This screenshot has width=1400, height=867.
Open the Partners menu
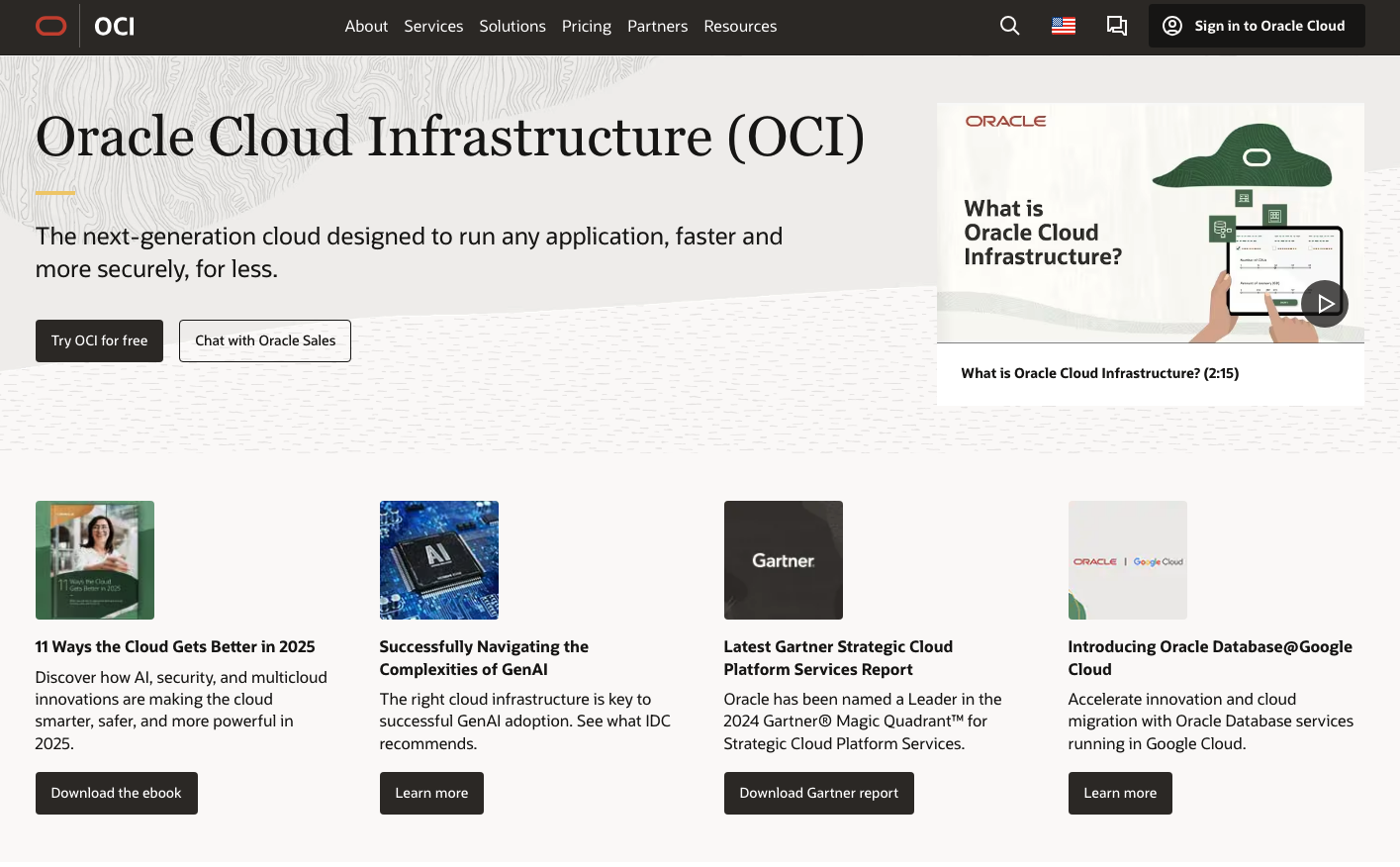(657, 26)
